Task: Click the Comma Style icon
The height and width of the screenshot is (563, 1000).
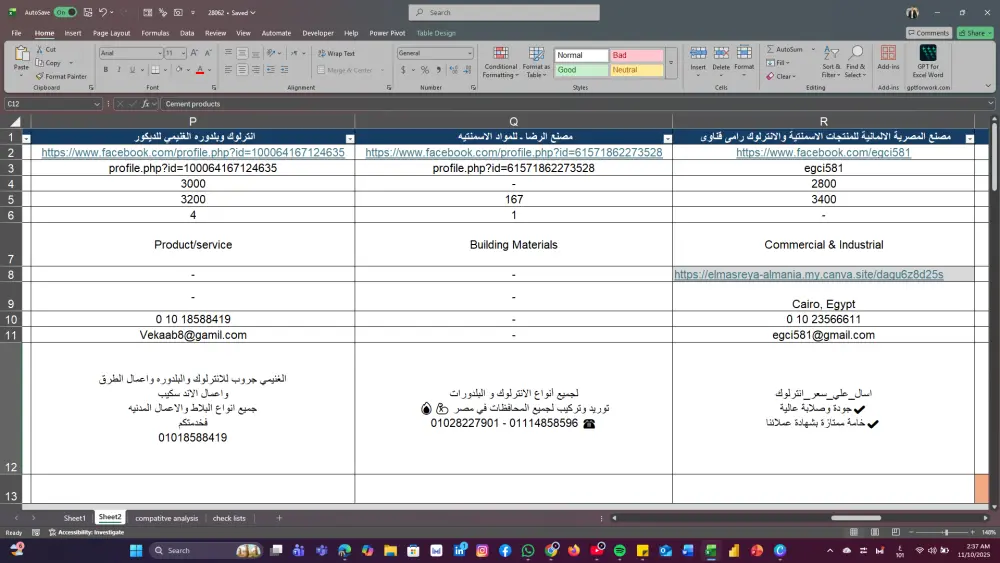Action: [x=438, y=69]
